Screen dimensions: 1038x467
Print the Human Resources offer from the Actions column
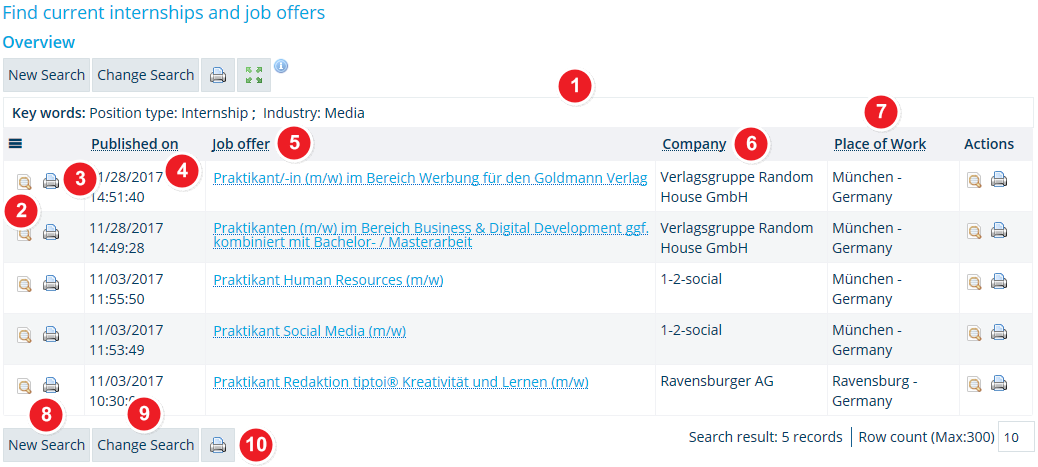pos(999,282)
